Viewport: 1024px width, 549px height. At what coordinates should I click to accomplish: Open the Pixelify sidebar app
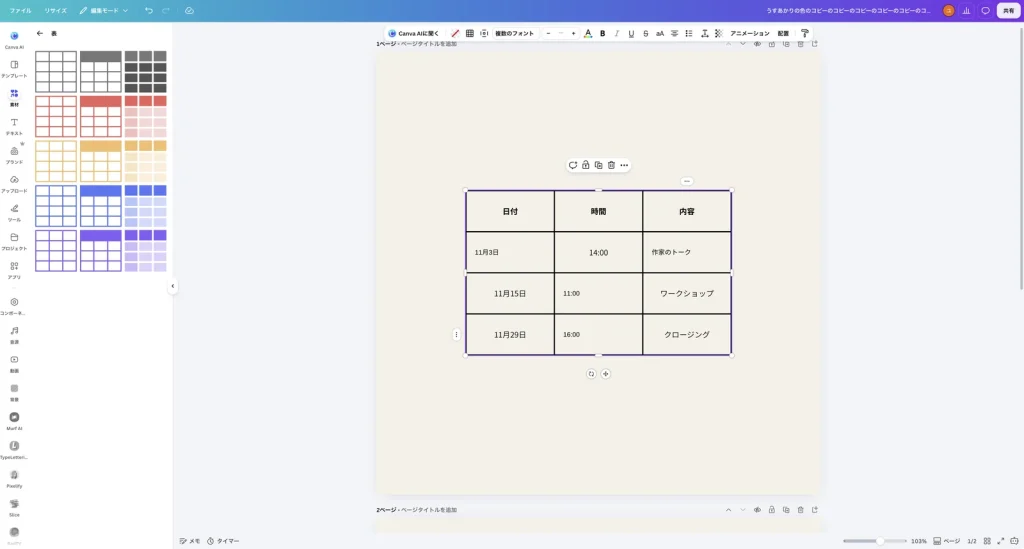coord(14,478)
